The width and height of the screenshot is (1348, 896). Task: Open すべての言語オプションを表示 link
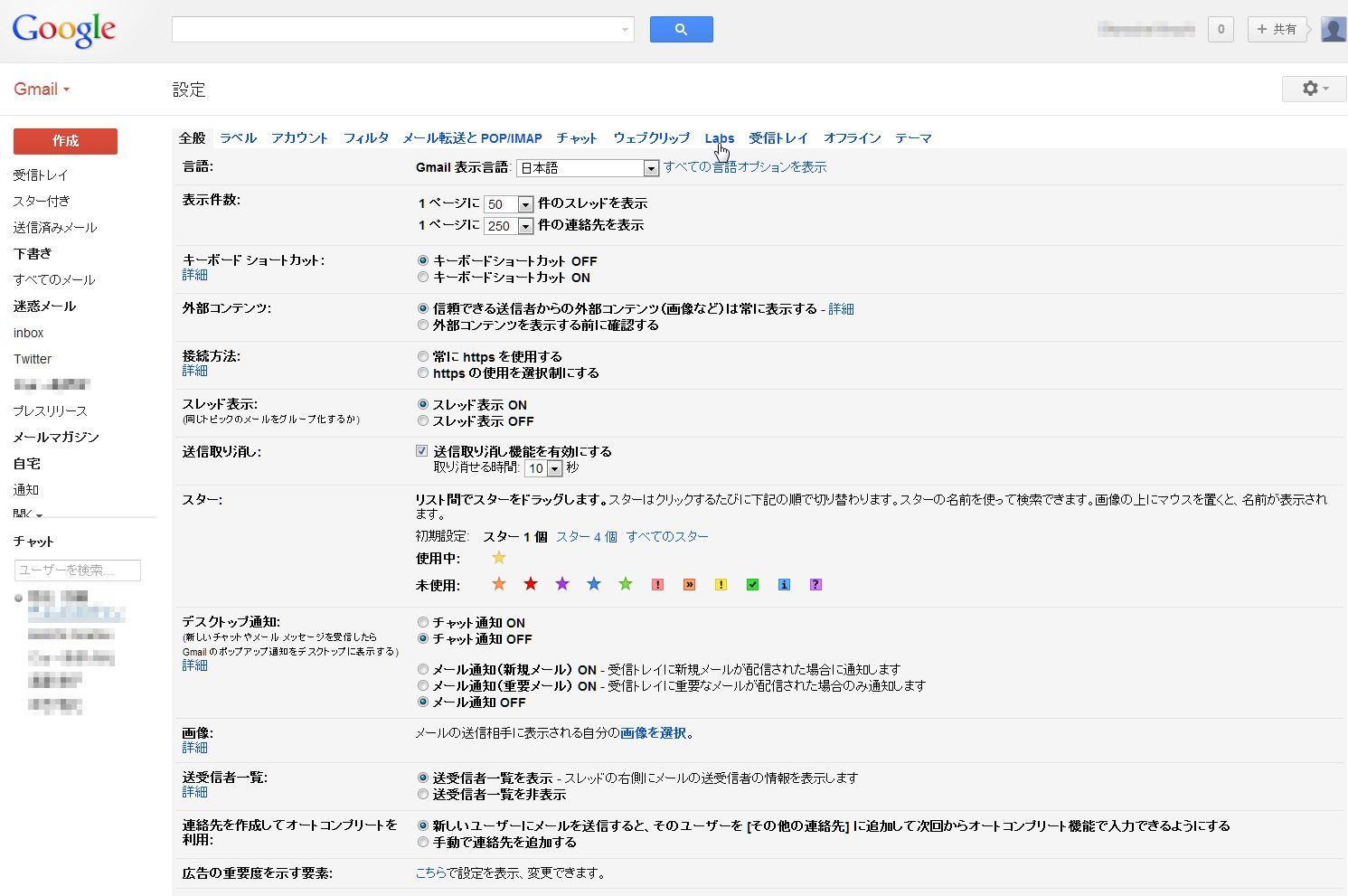click(x=745, y=167)
